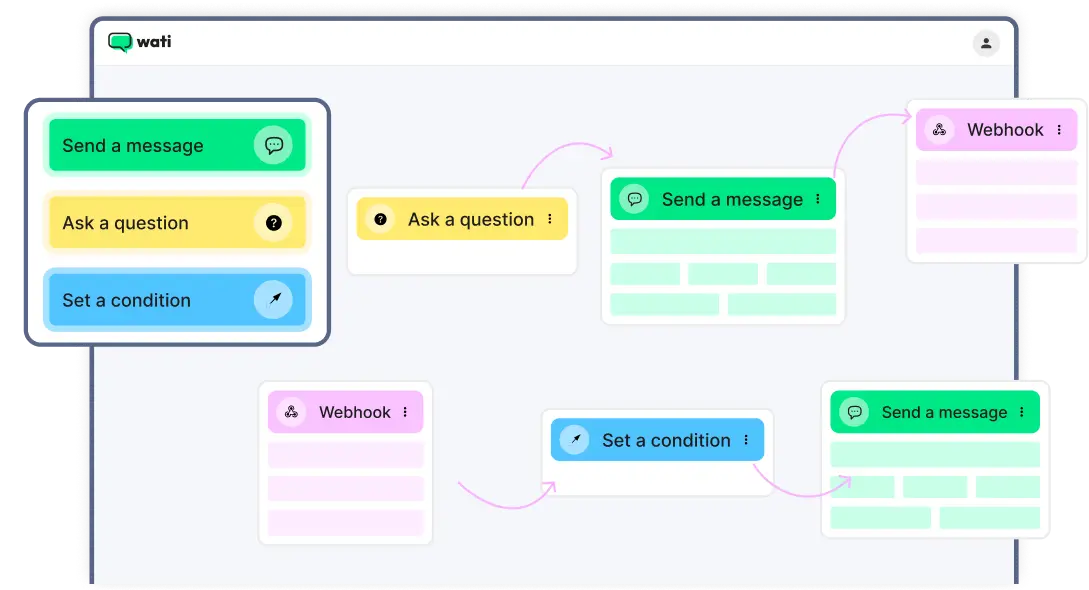Select Send a message block in the palette
1089x590 pixels.
177,145
